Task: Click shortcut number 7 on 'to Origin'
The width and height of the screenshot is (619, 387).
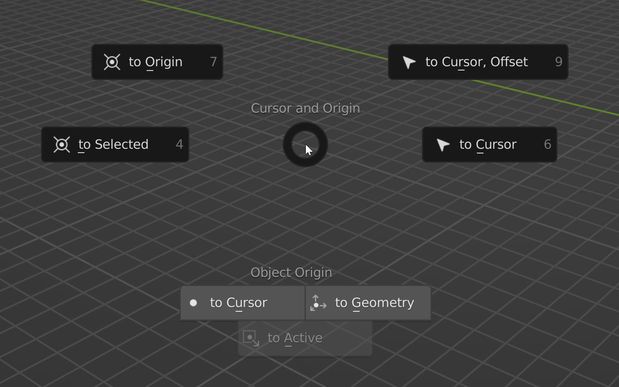Action: point(213,62)
